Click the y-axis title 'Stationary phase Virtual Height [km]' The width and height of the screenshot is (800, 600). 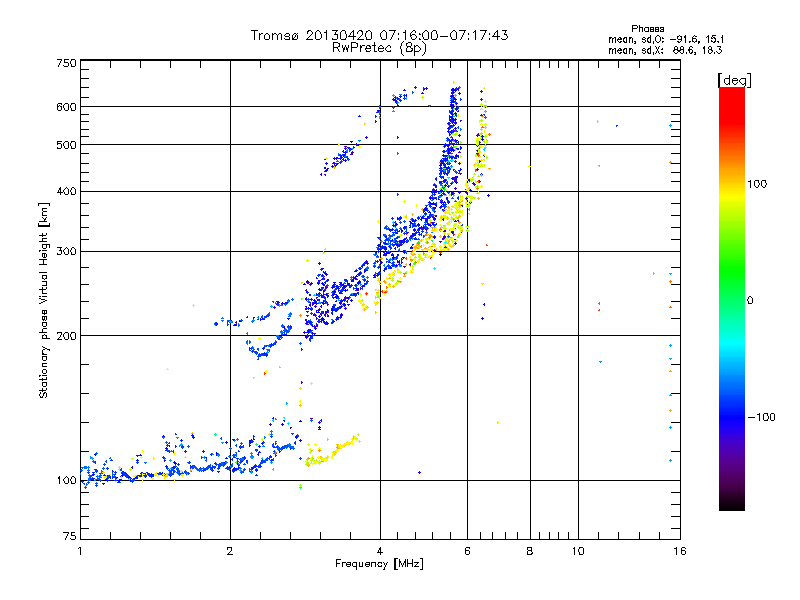(44, 301)
